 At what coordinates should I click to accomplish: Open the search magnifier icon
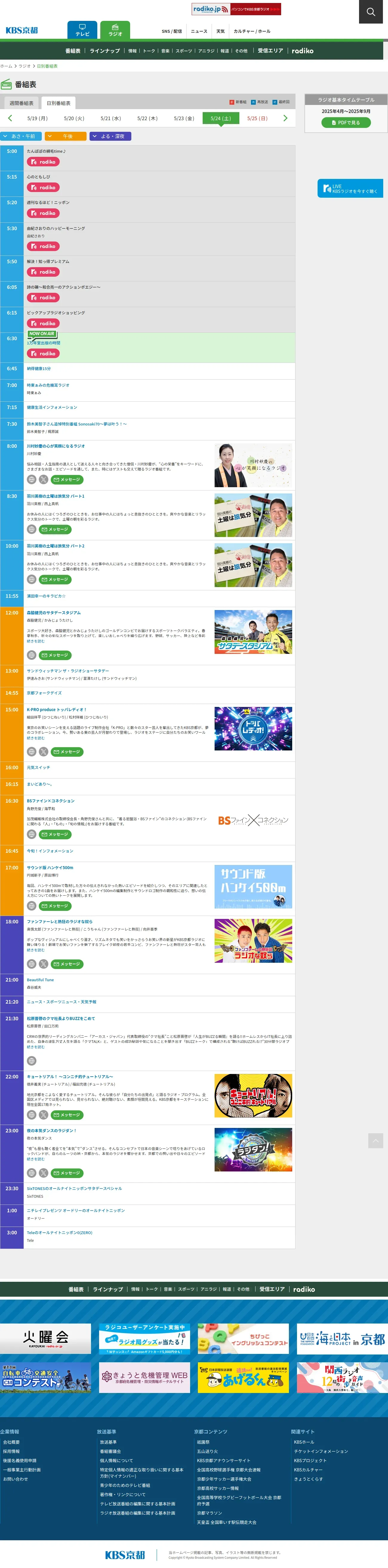point(370,12)
